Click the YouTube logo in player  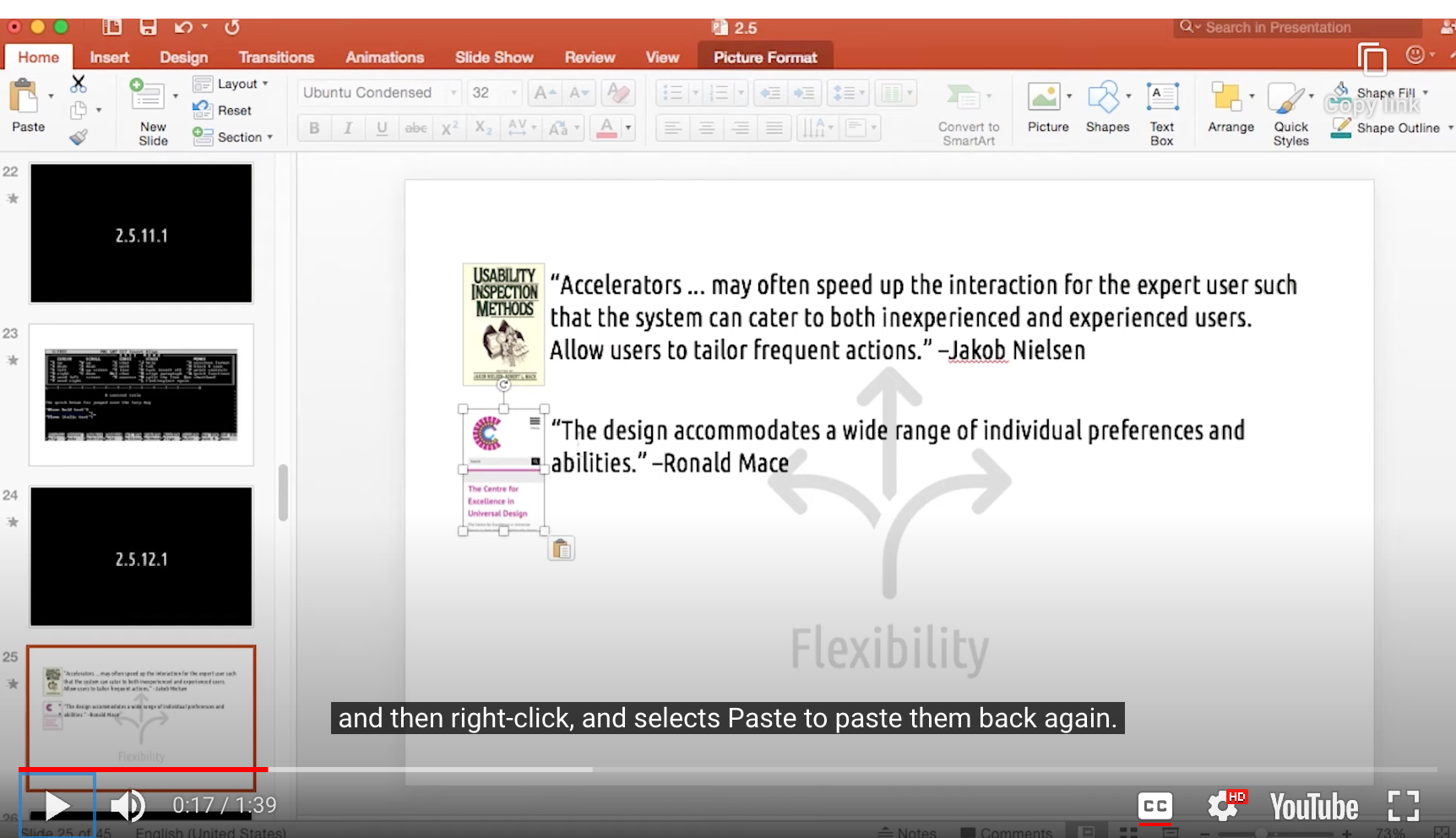click(1314, 807)
